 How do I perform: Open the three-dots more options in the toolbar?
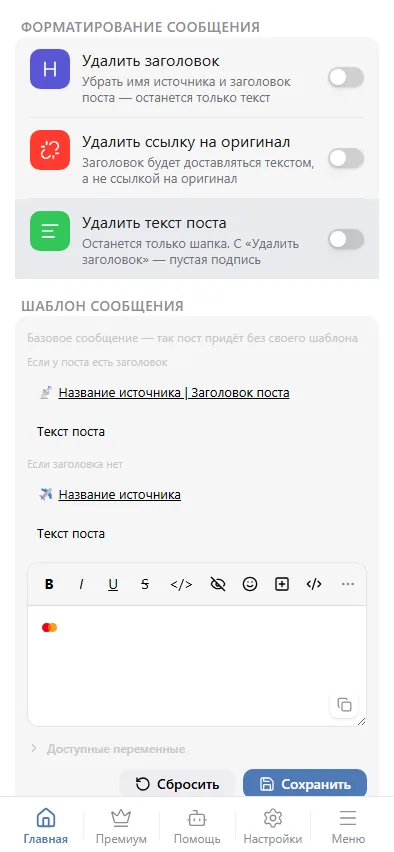pyautogui.click(x=348, y=585)
